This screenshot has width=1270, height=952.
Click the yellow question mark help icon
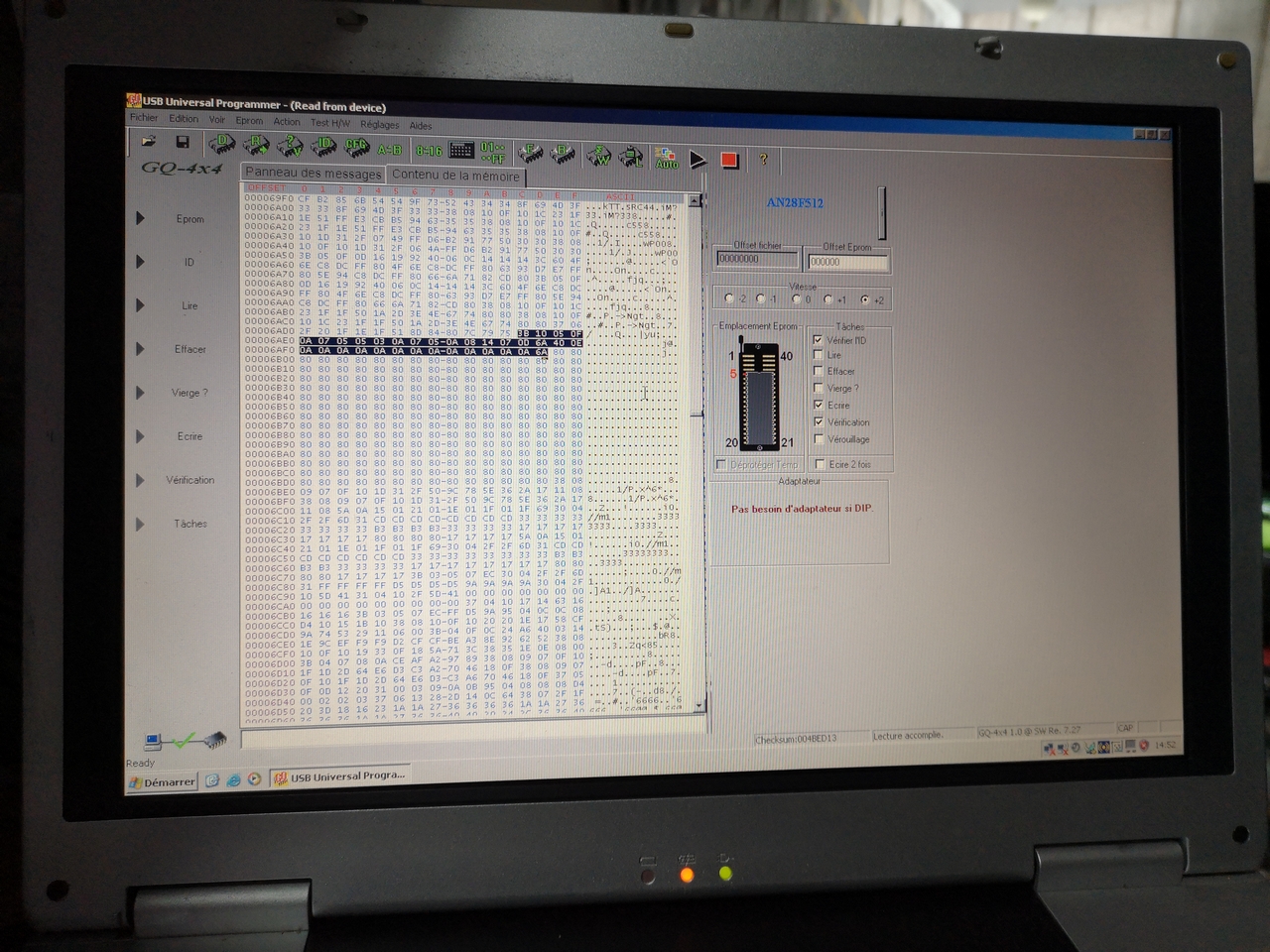(x=763, y=159)
